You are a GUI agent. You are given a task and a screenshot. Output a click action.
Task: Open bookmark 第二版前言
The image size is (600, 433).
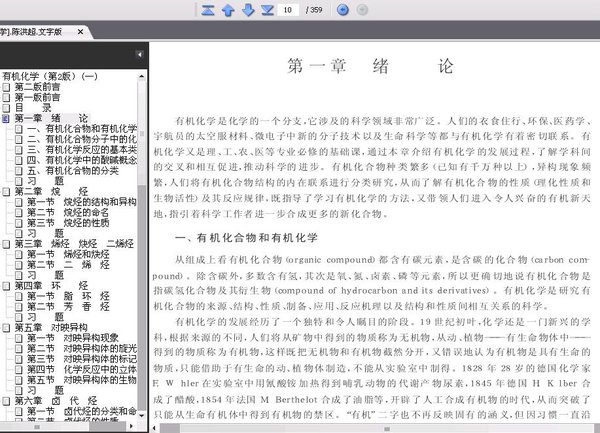click(37, 87)
